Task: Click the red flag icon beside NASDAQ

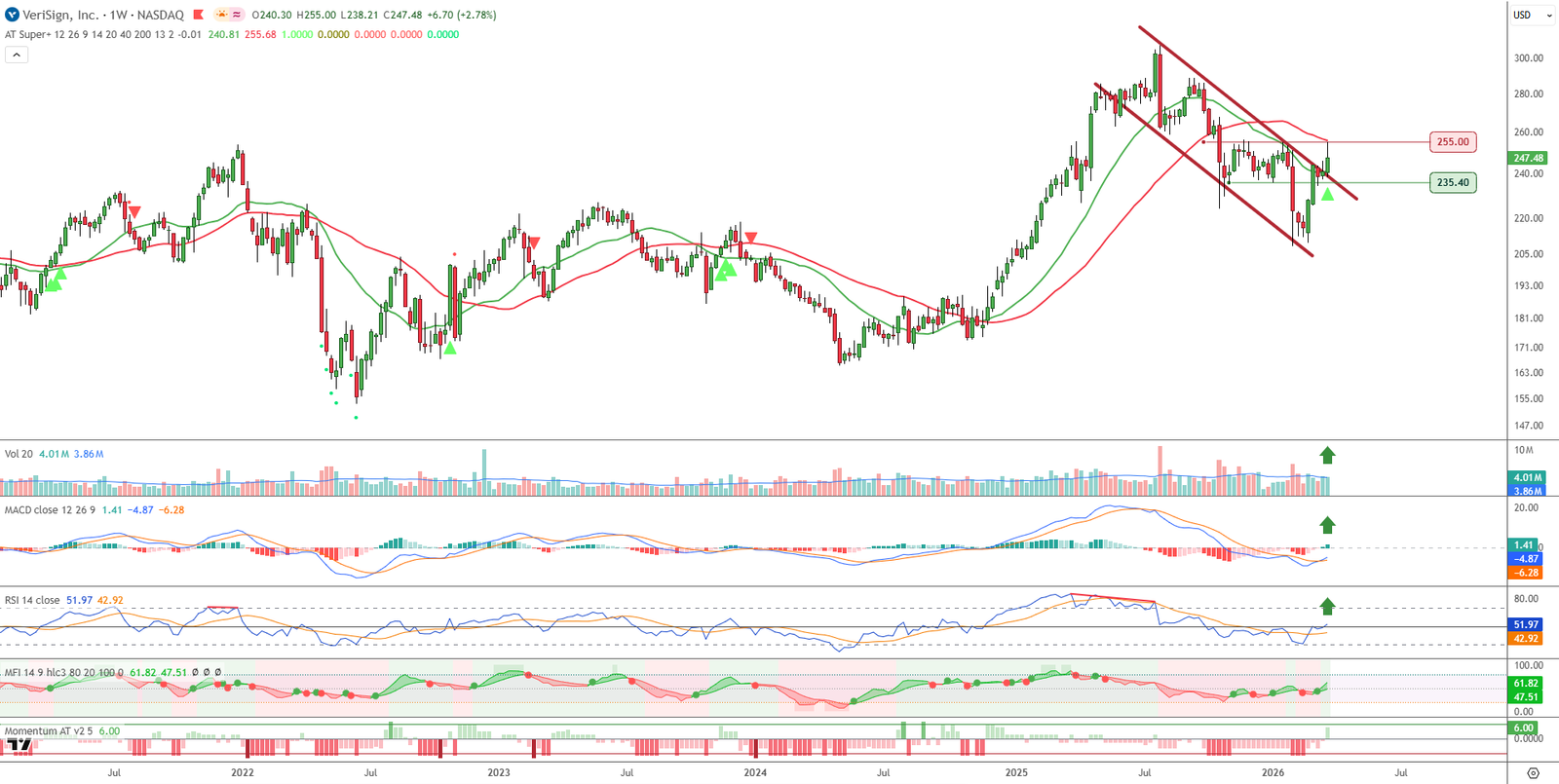Action: pos(199,15)
